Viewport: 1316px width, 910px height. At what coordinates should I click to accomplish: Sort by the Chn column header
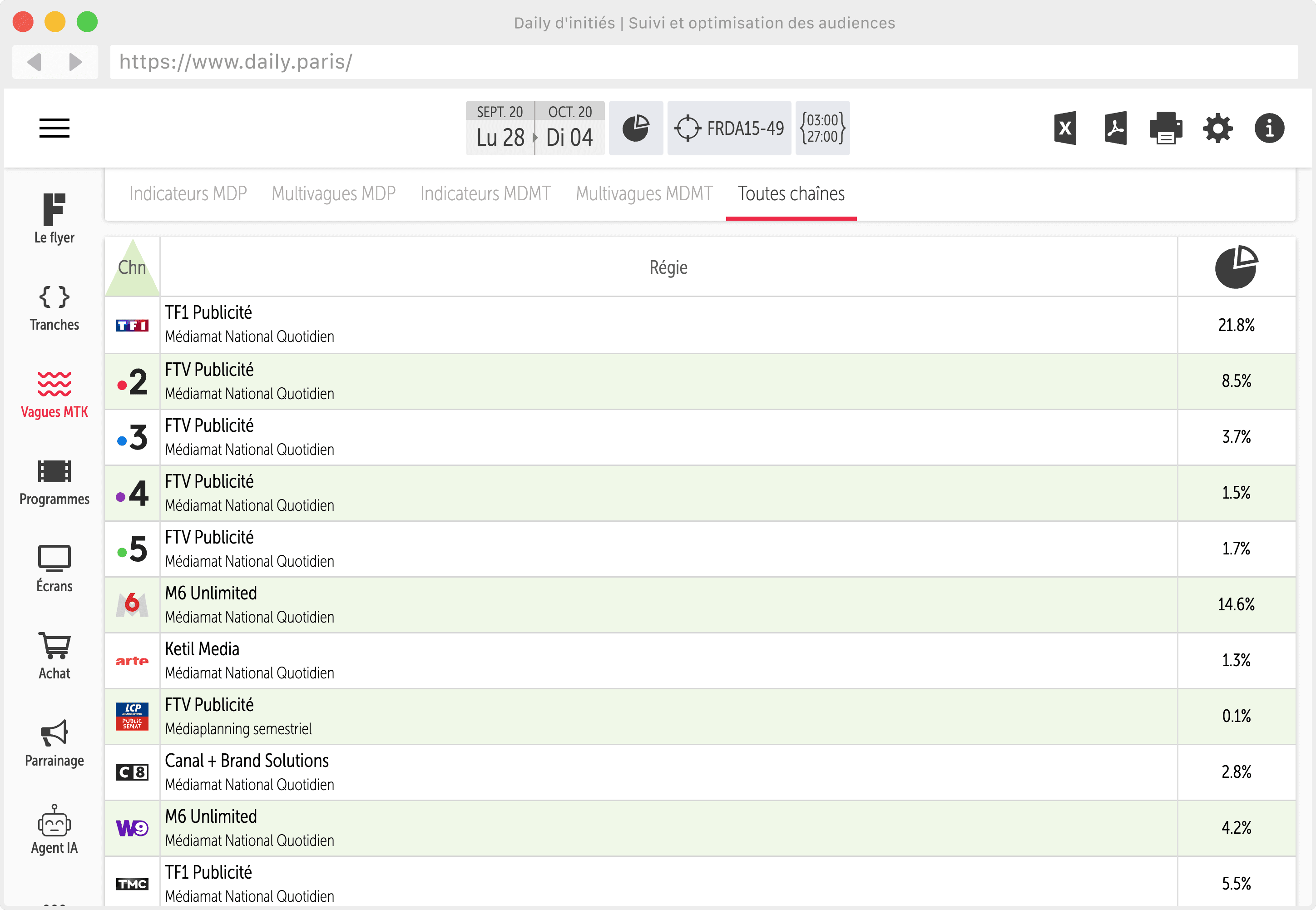pyautogui.click(x=132, y=267)
